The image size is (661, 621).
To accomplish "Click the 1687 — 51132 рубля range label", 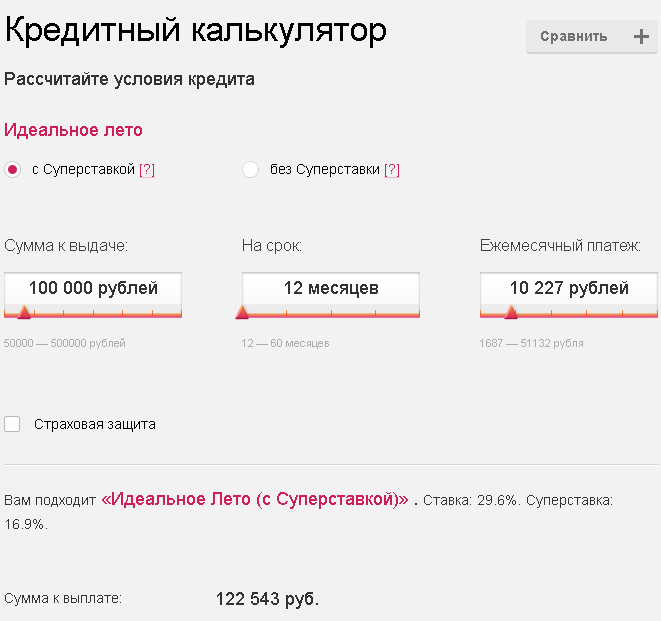I will [x=531, y=344].
